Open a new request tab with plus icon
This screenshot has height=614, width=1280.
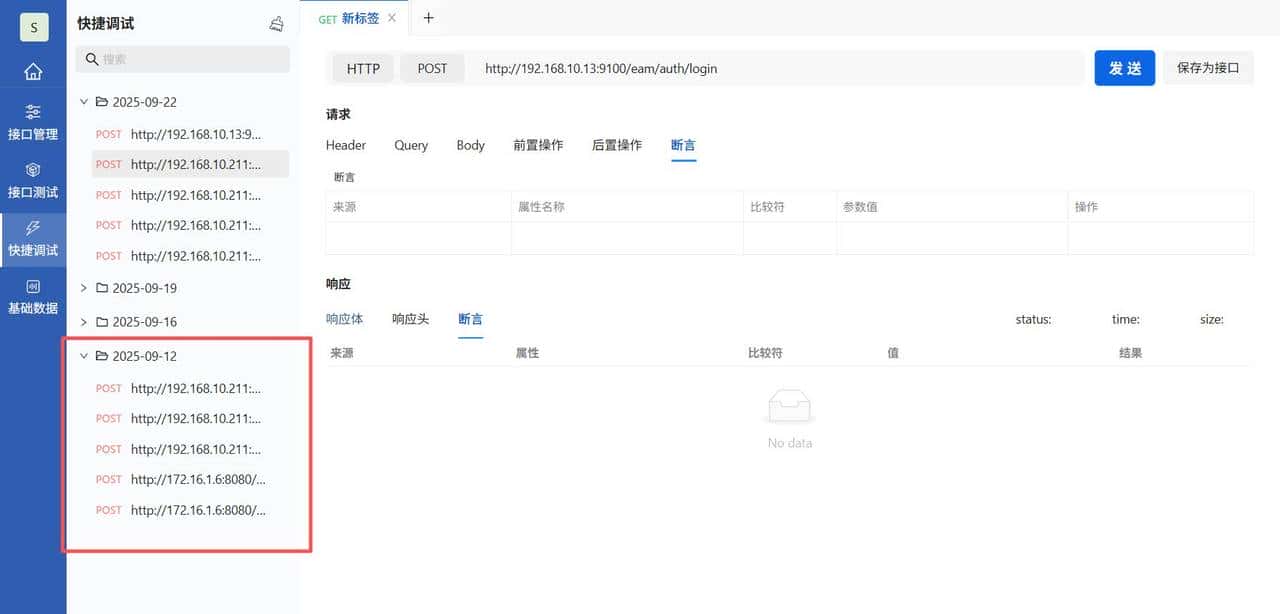(x=428, y=17)
